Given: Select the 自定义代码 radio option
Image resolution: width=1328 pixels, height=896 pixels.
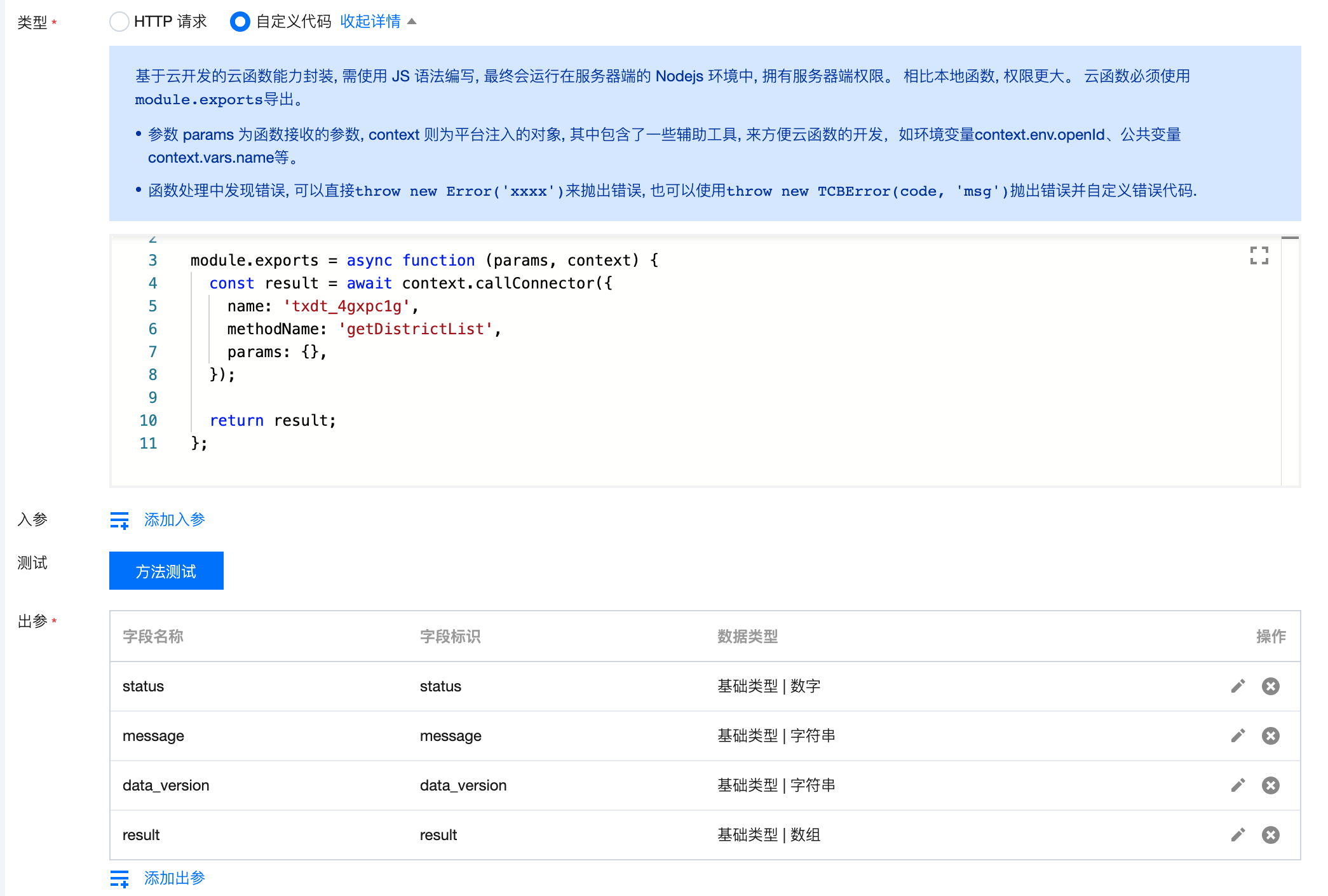Looking at the screenshot, I should pyautogui.click(x=240, y=22).
